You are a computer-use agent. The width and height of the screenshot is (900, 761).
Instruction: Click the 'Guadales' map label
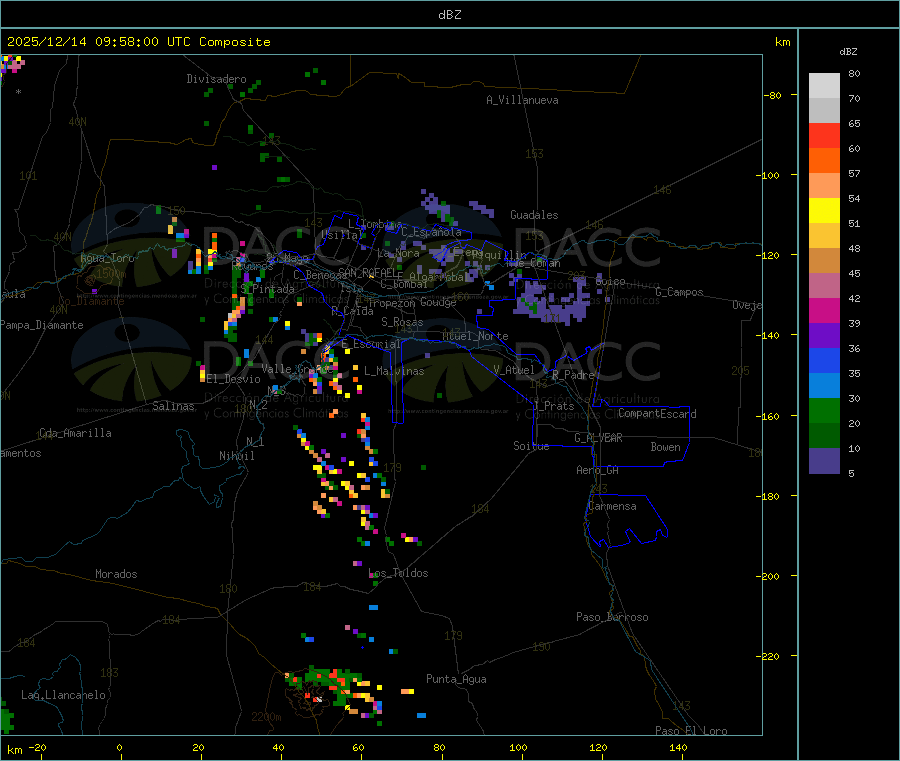pyautogui.click(x=534, y=215)
